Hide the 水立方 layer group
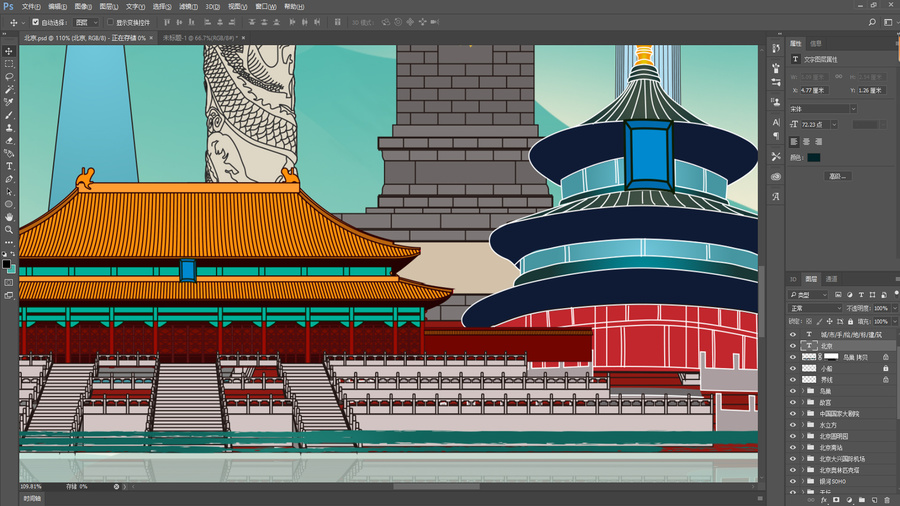Image resolution: width=900 pixels, height=506 pixels. tap(793, 425)
